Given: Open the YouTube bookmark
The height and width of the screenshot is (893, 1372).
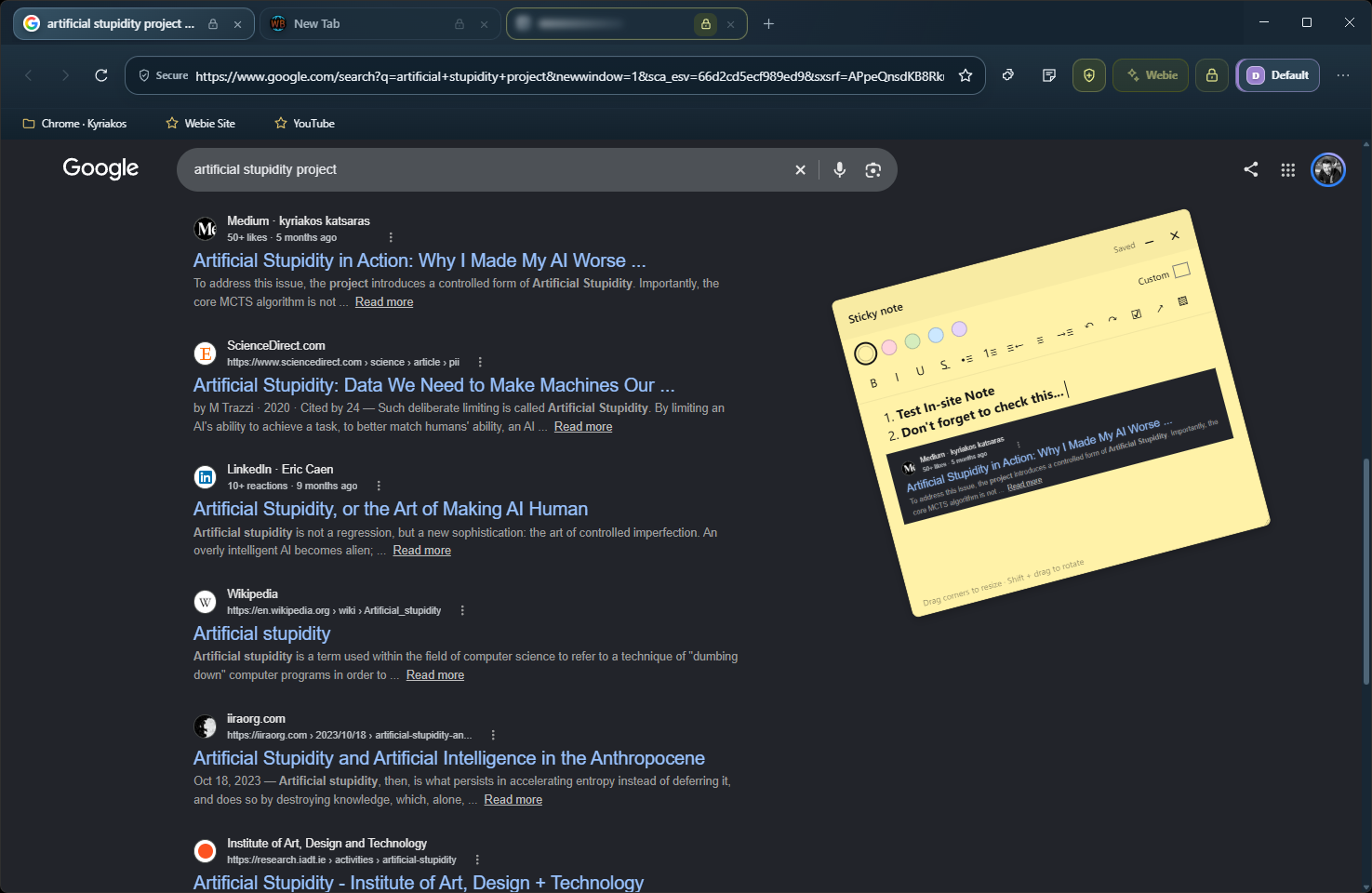Looking at the screenshot, I should pos(305,123).
